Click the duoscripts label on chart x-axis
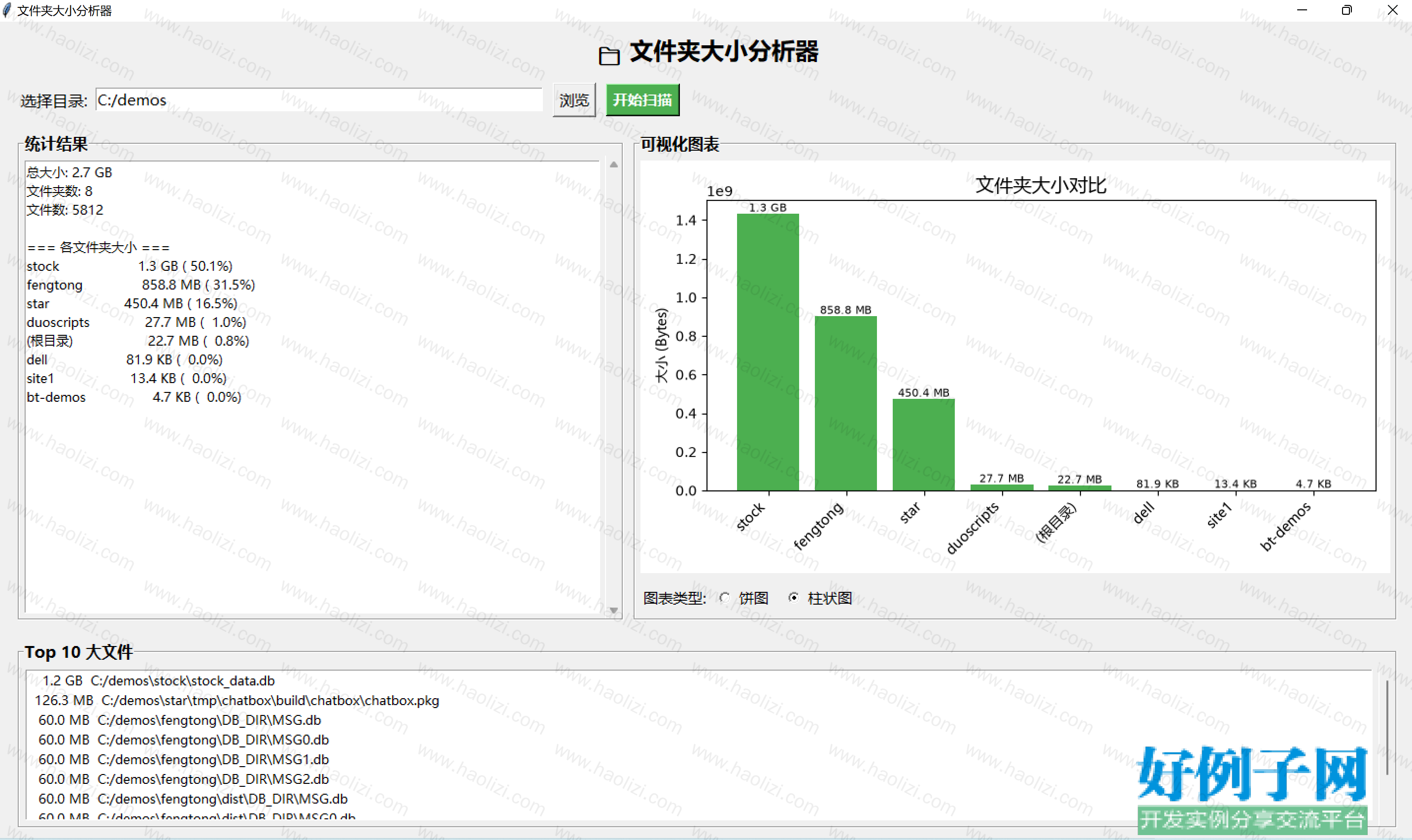This screenshot has width=1412, height=840. pos(973,527)
